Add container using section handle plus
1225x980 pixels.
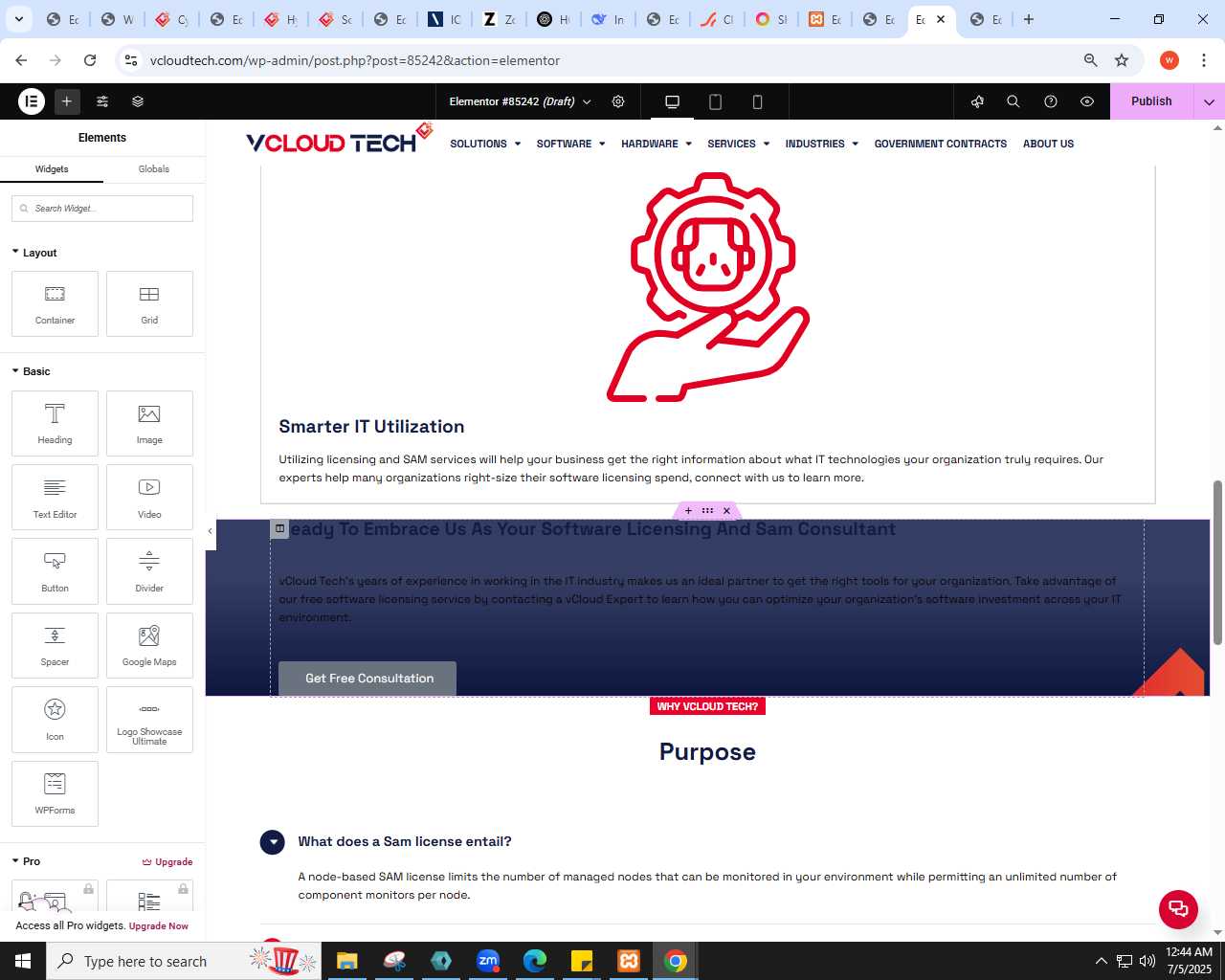[688, 511]
